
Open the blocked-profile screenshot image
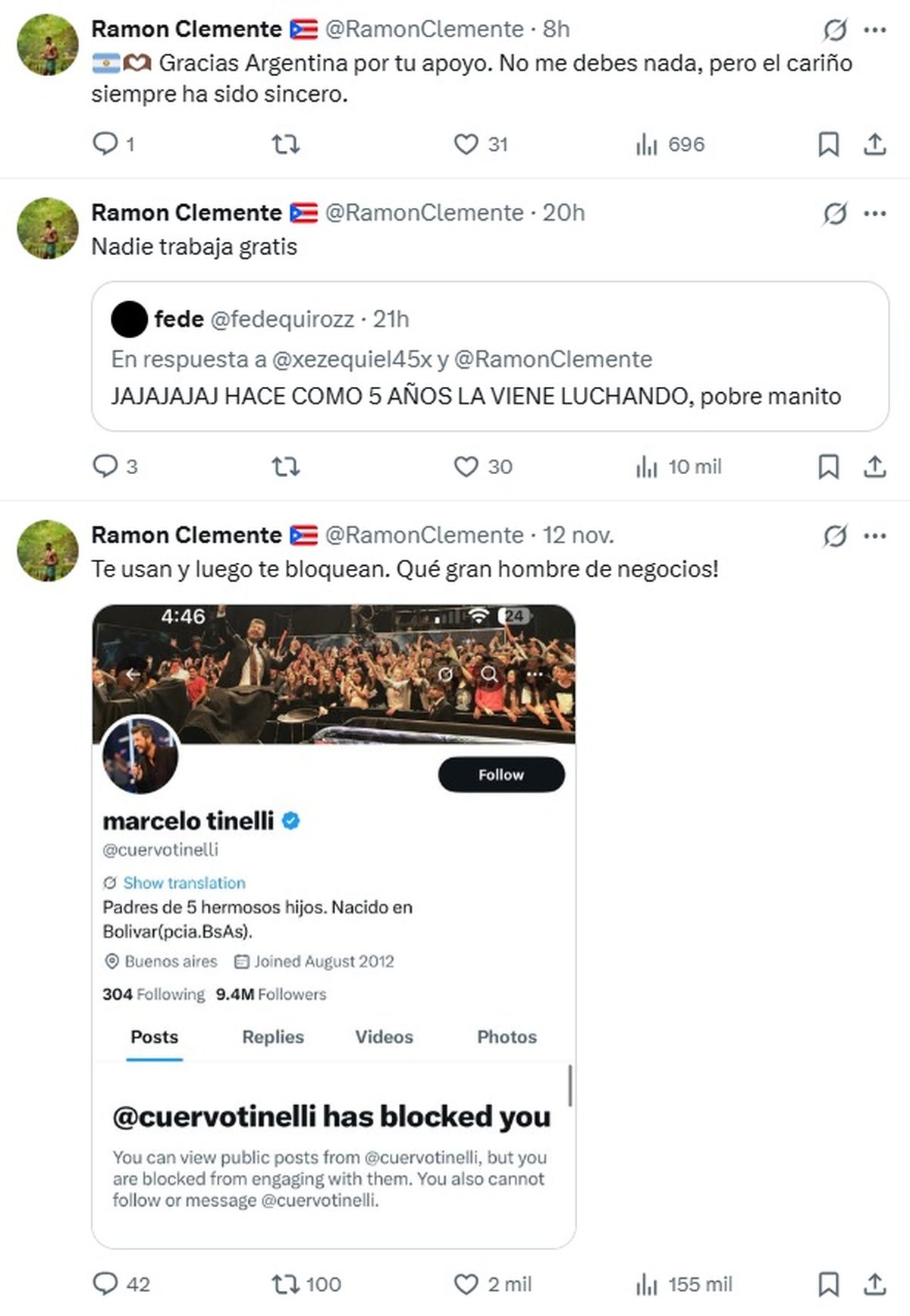pyautogui.click(x=334, y=925)
